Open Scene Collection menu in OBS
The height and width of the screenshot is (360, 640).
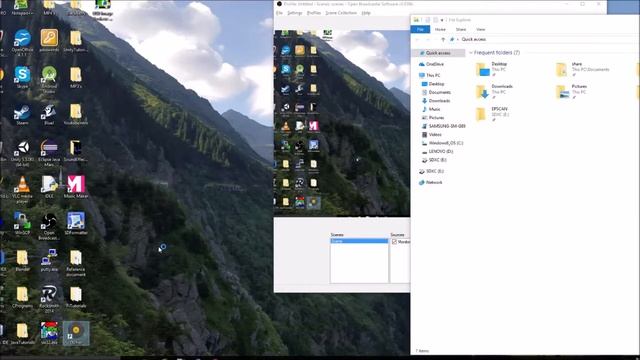pos(341,13)
